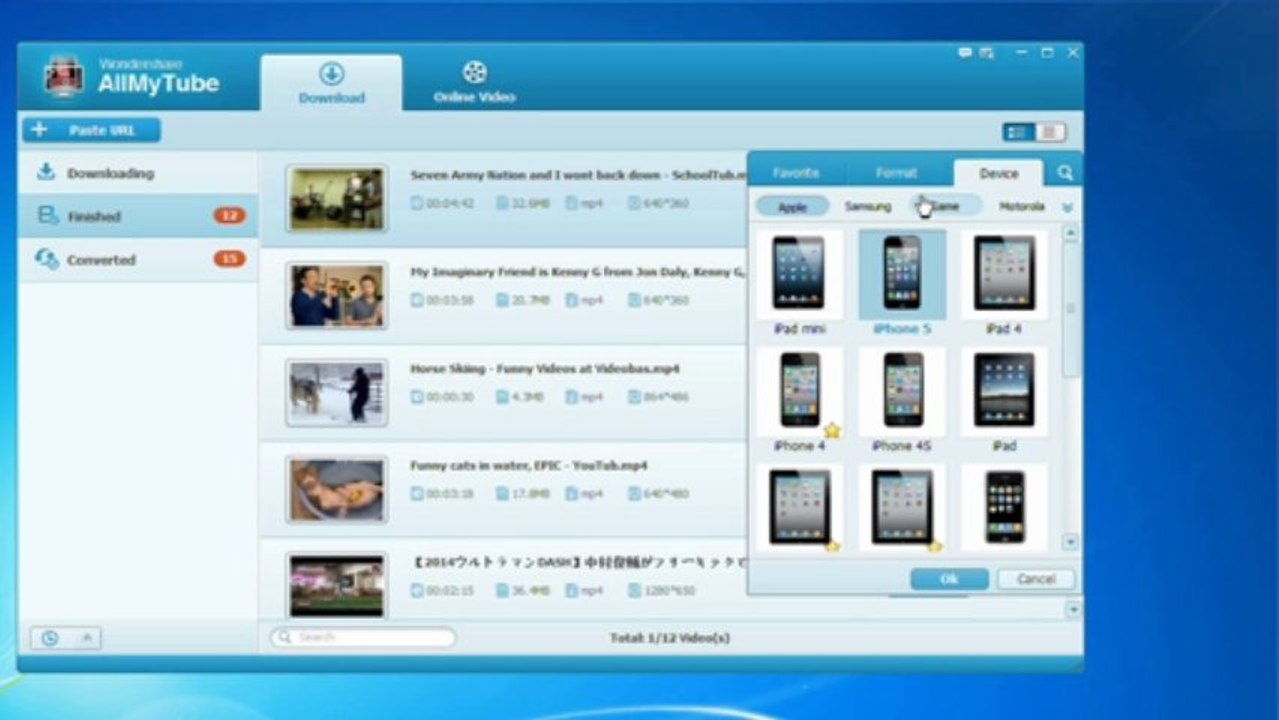Image resolution: width=1279 pixels, height=720 pixels.
Task: Click Ok in the device panel
Action: click(949, 579)
